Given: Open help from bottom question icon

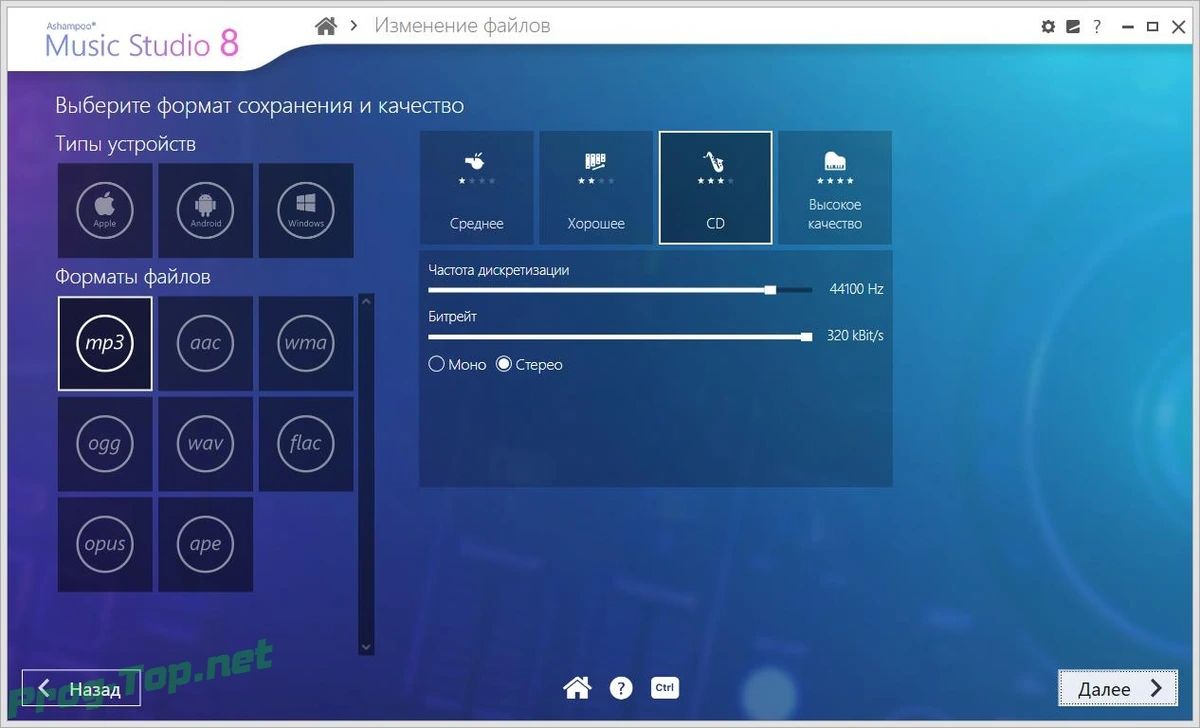Looking at the screenshot, I should [x=621, y=688].
